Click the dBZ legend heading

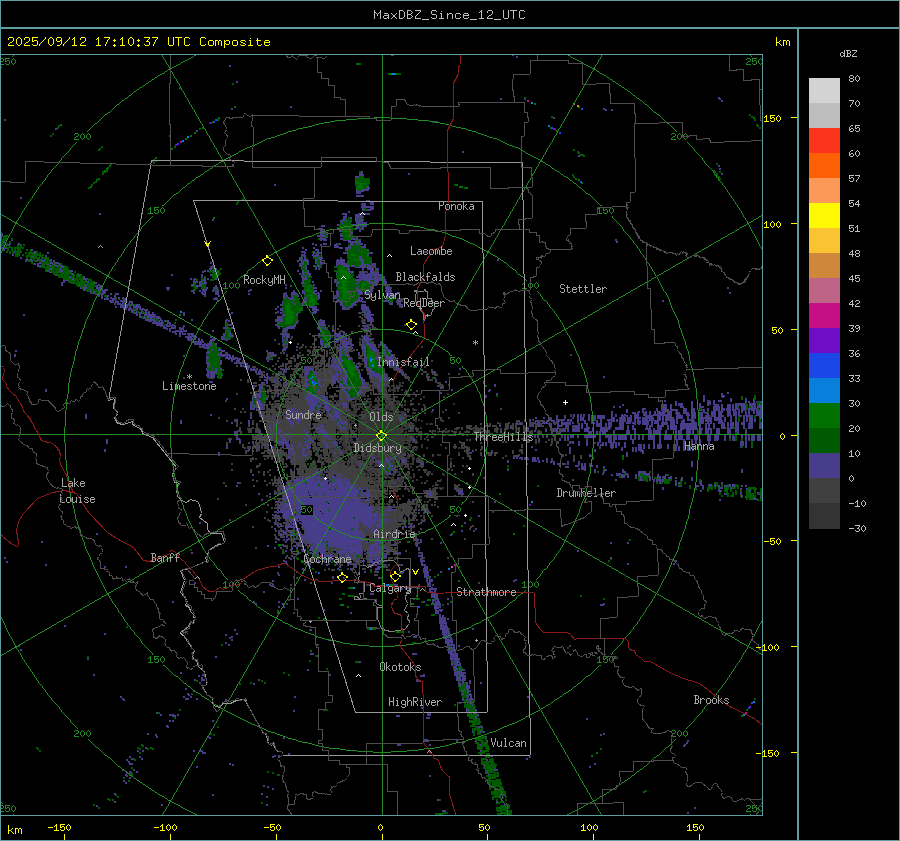pos(848,54)
